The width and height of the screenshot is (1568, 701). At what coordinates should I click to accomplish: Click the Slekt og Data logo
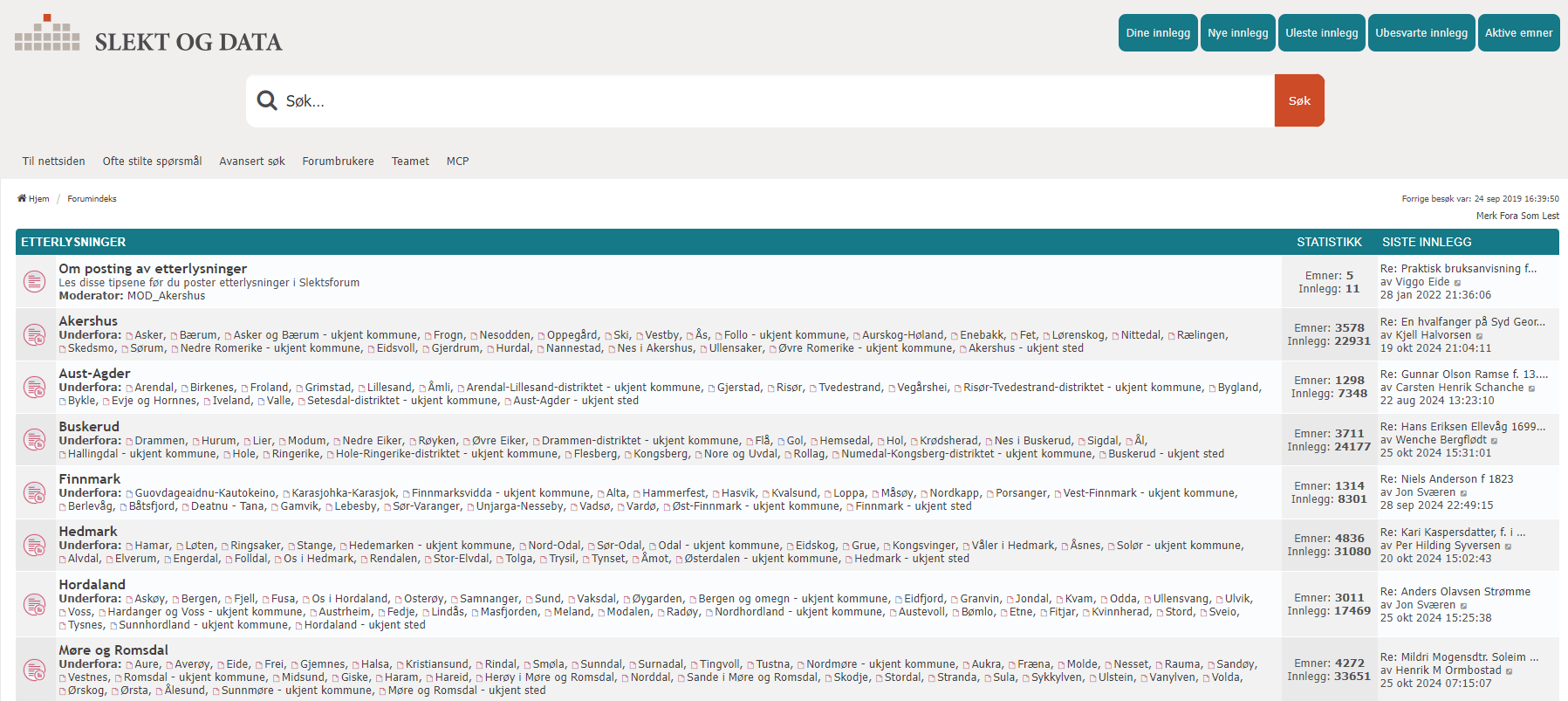point(148,35)
